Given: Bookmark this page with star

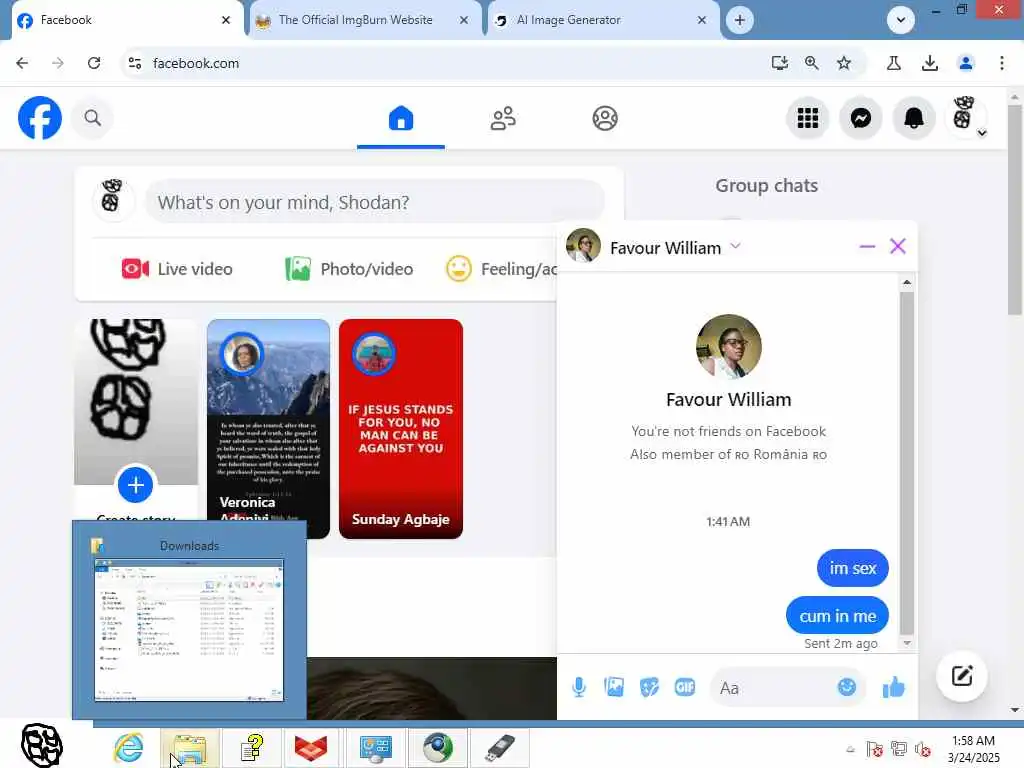Looking at the screenshot, I should pyautogui.click(x=844, y=63).
